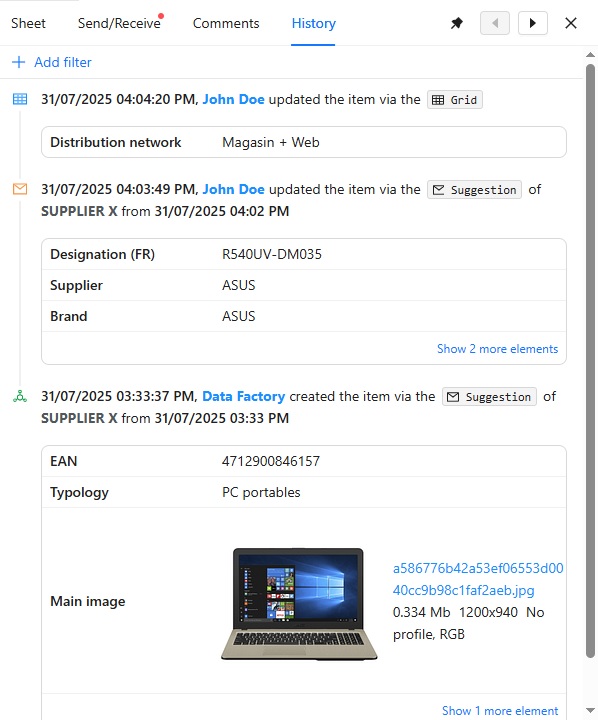The height and width of the screenshot is (720, 598).
Task: Expand Show 2 more elements
Action: tap(497, 349)
